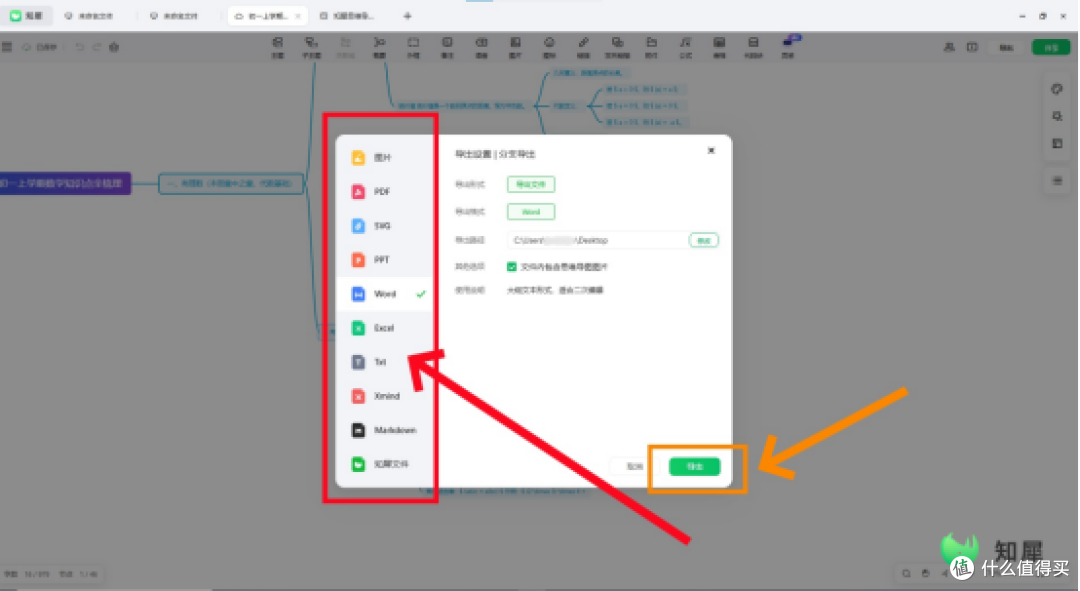Select the PPT export format

pos(384,260)
